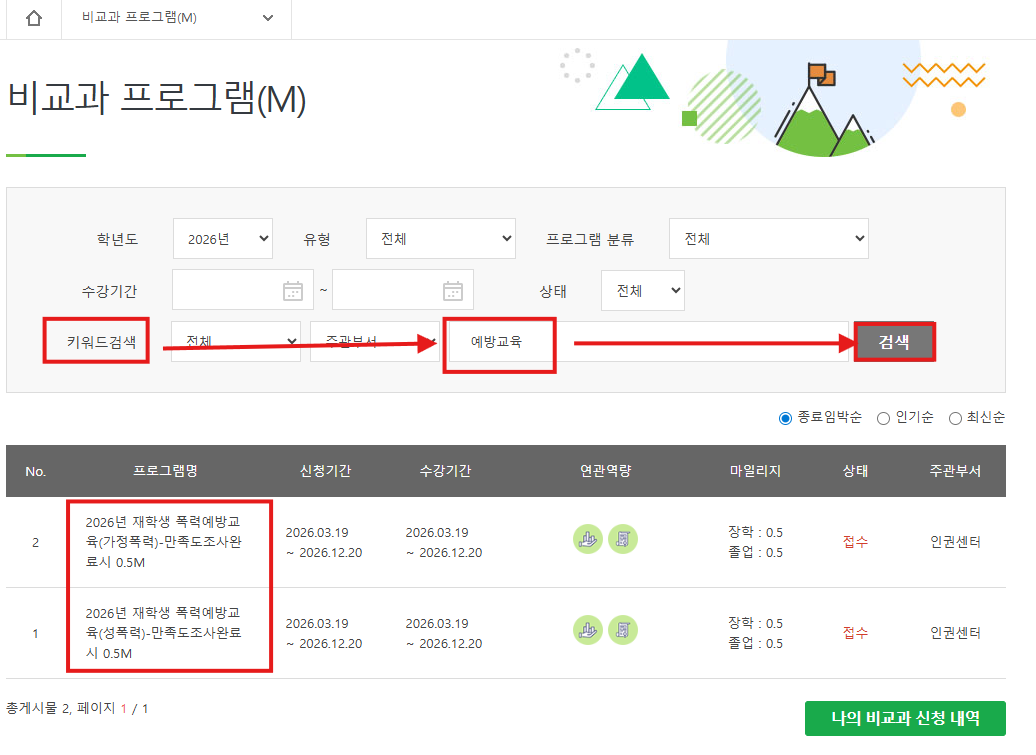Click scroll document competency icon in 성폭력 row
Viewport: 1036px width, 755px height.
click(623, 630)
